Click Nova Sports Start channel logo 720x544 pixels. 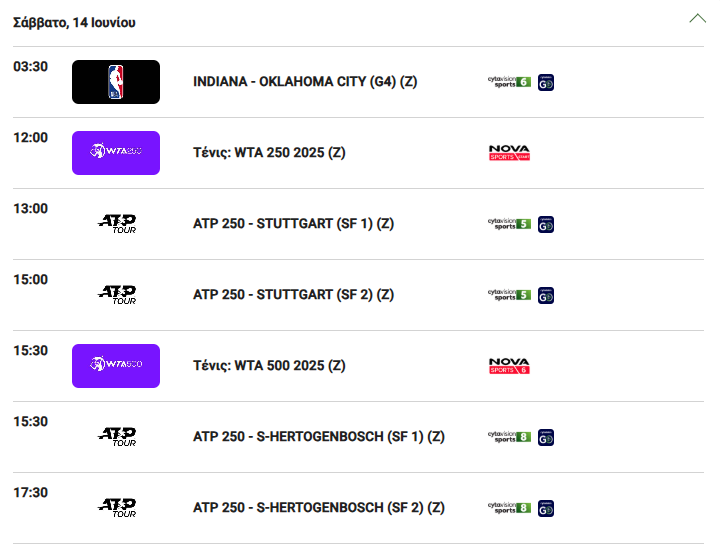[509, 153]
